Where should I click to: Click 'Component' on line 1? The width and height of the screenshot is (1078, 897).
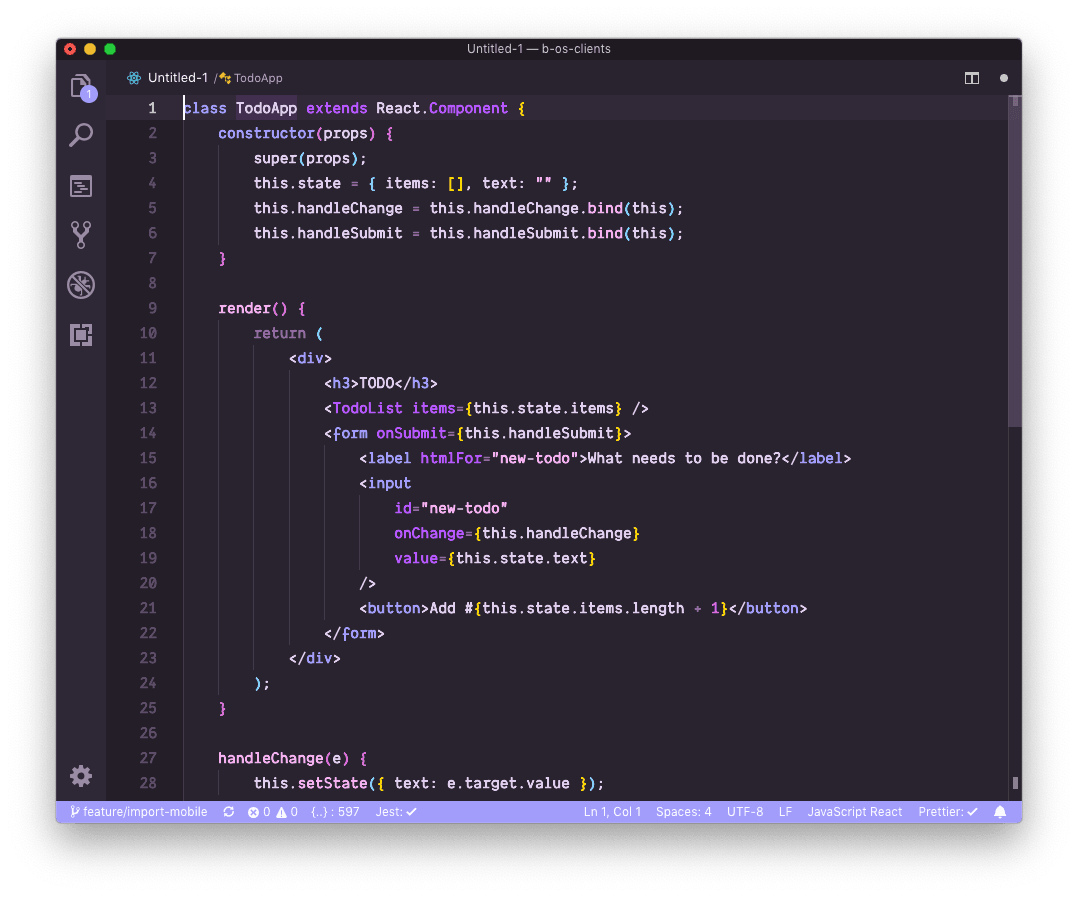pyautogui.click(x=468, y=109)
